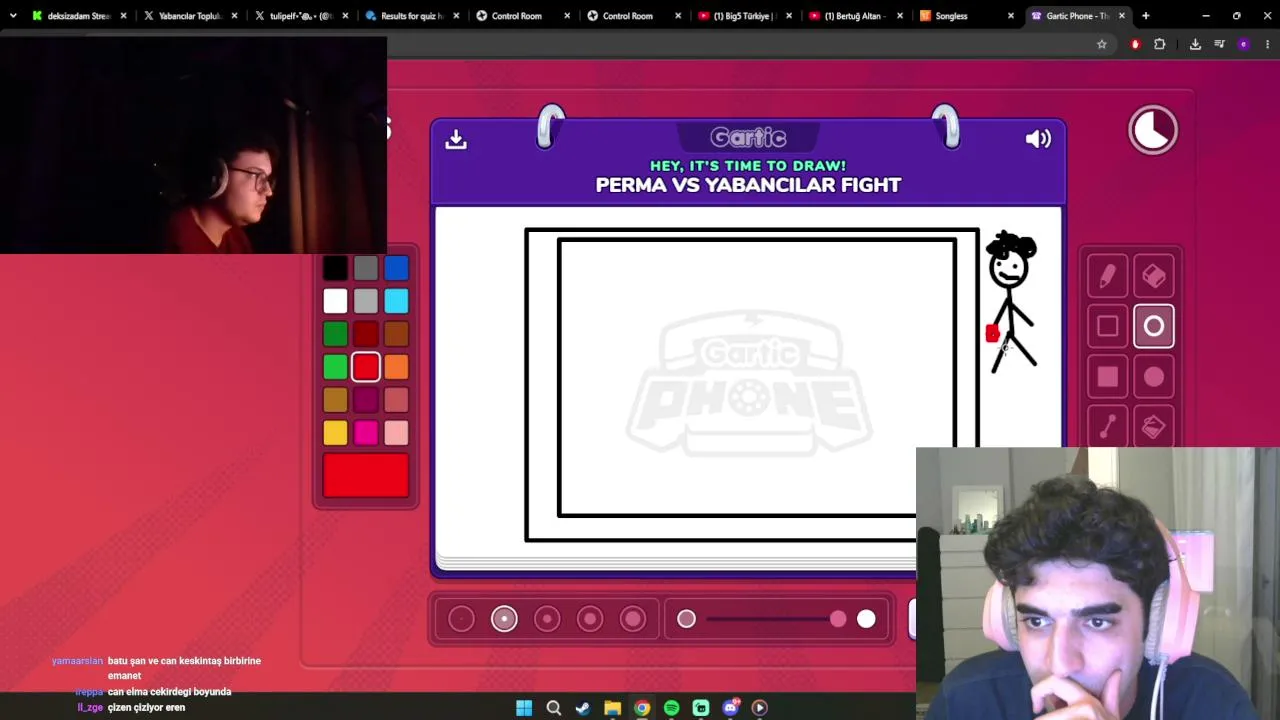The image size is (1280, 720).
Task: Select the Eraser tool
Action: click(x=1154, y=276)
